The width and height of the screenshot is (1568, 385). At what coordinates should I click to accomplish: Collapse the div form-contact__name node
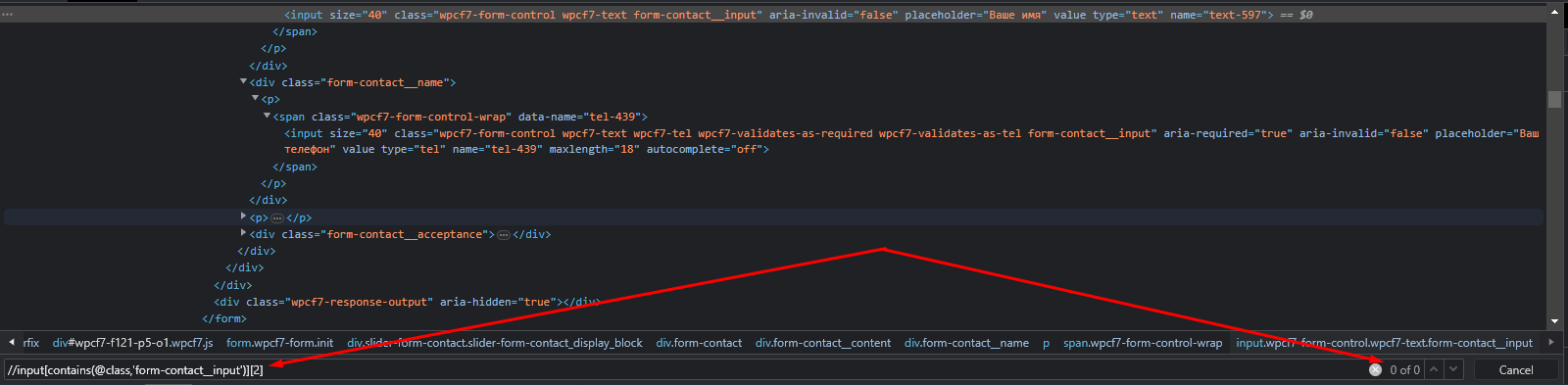pos(244,82)
